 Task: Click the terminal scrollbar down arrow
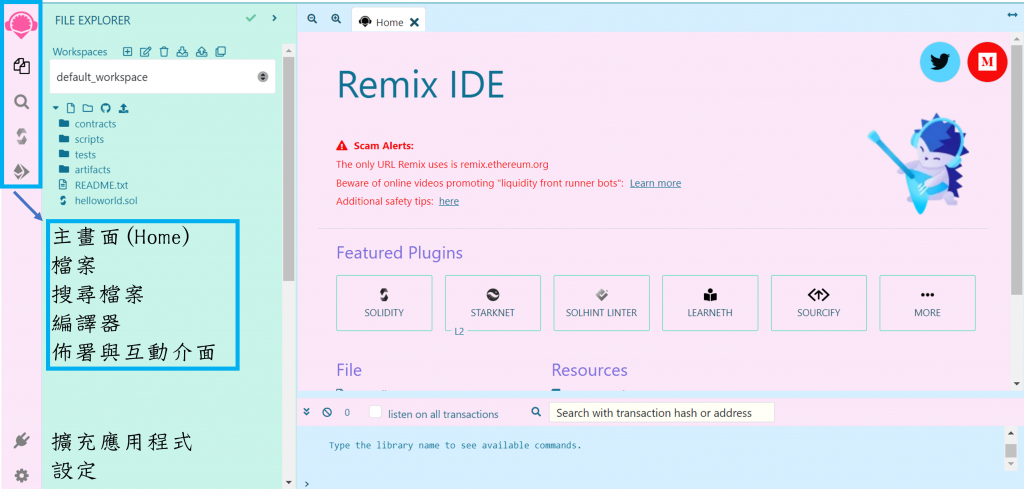1011,463
